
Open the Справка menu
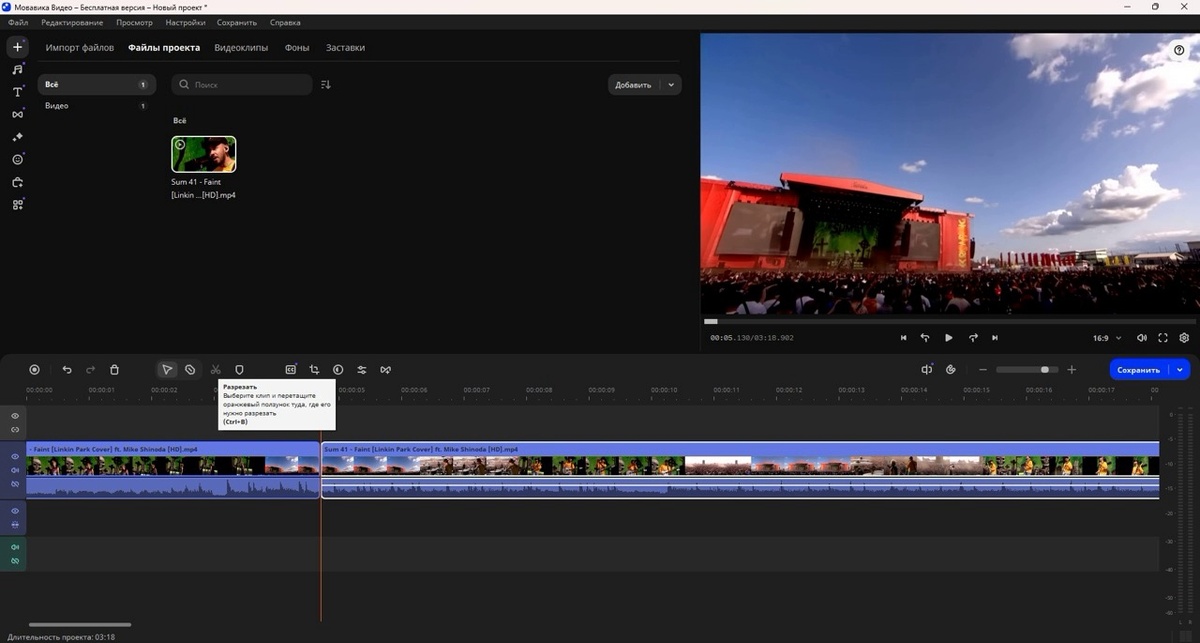click(x=285, y=22)
